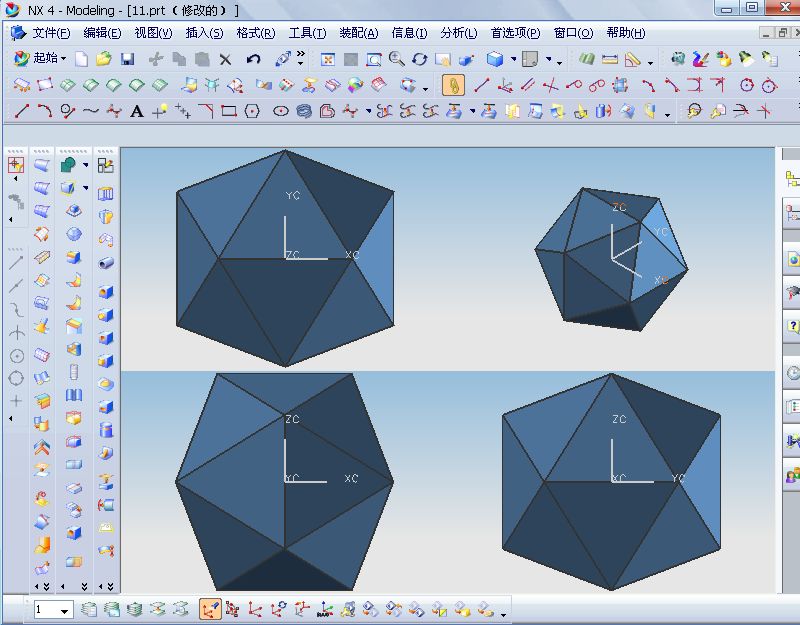Open the Boolean unite dropdown arrow
The width and height of the screenshot is (800, 625).
85,165
